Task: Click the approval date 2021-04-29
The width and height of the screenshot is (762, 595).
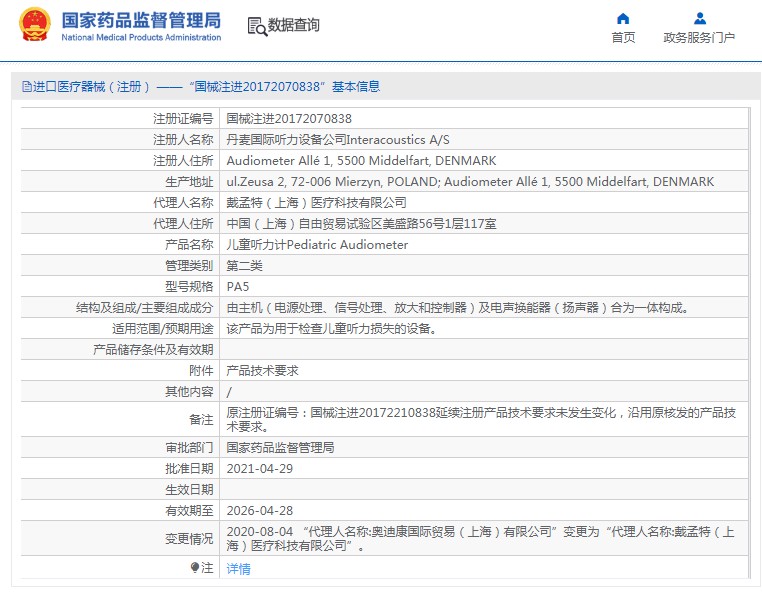Action: (259, 468)
